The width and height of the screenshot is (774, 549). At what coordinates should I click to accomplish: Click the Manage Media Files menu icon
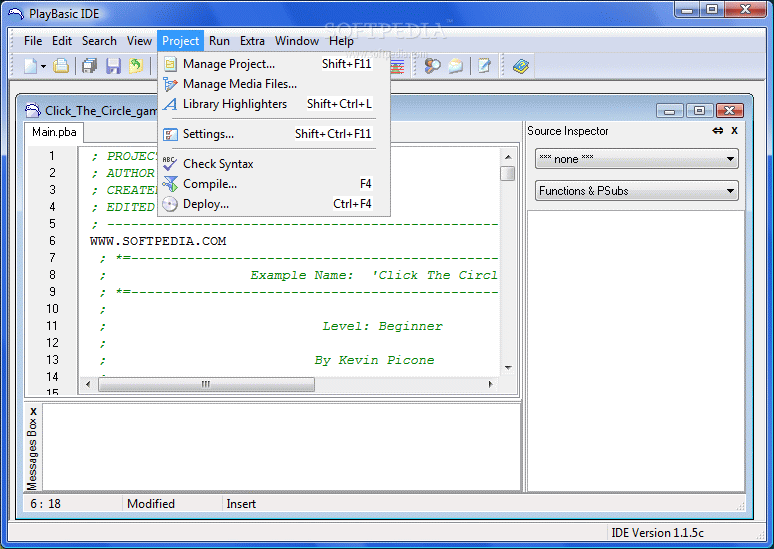tap(170, 84)
